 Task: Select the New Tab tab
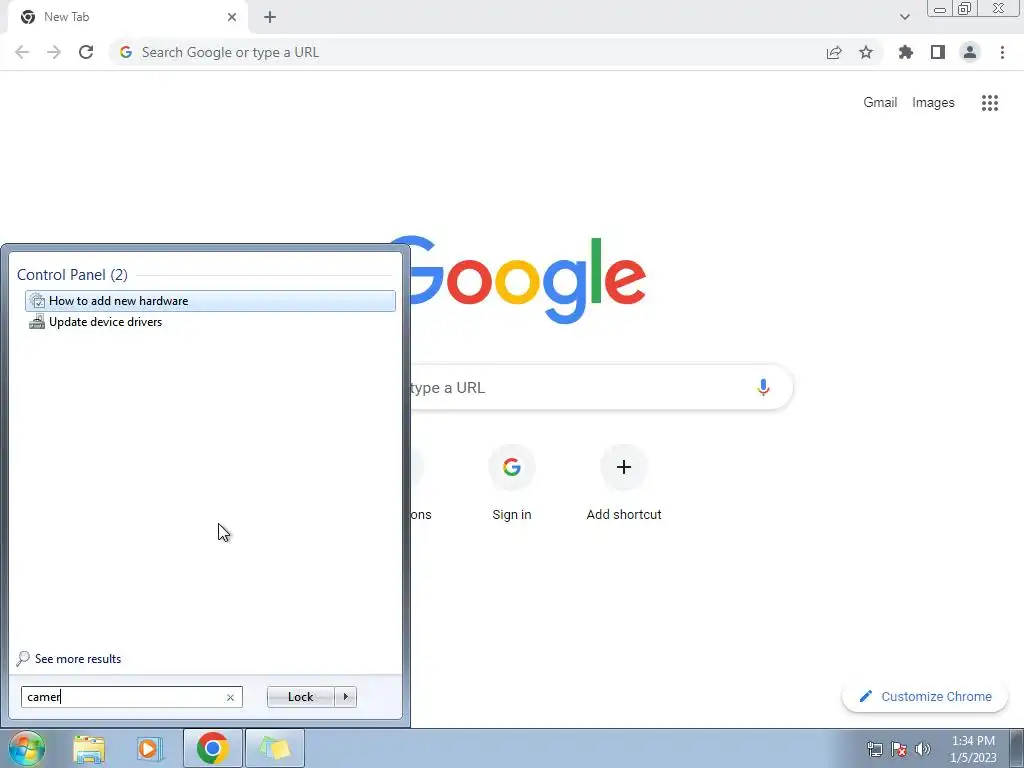(128, 17)
